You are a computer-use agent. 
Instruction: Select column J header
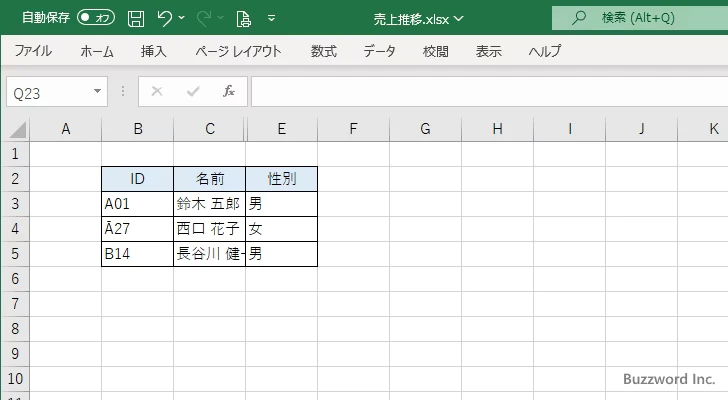tap(641, 129)
